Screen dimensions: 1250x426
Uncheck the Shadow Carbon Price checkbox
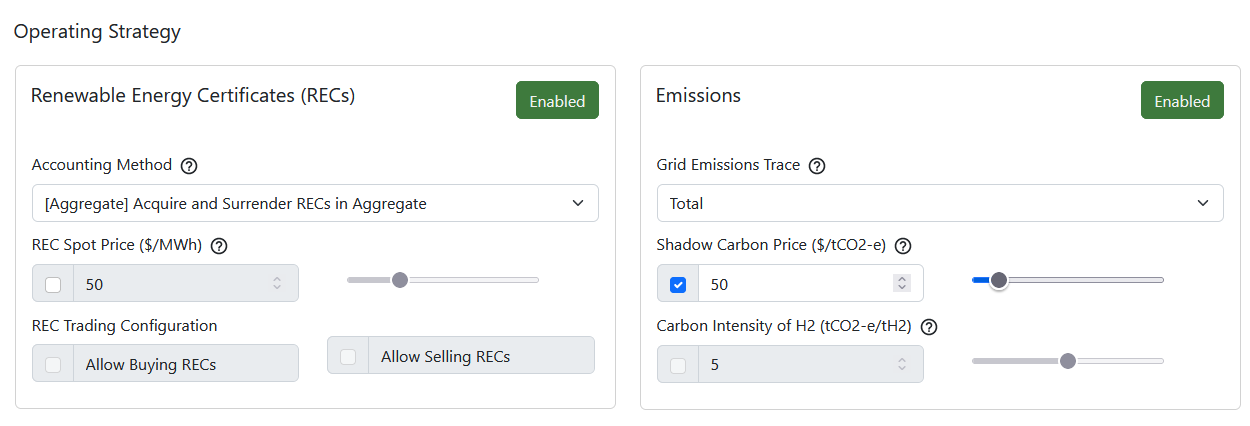[x=678, y=284]
